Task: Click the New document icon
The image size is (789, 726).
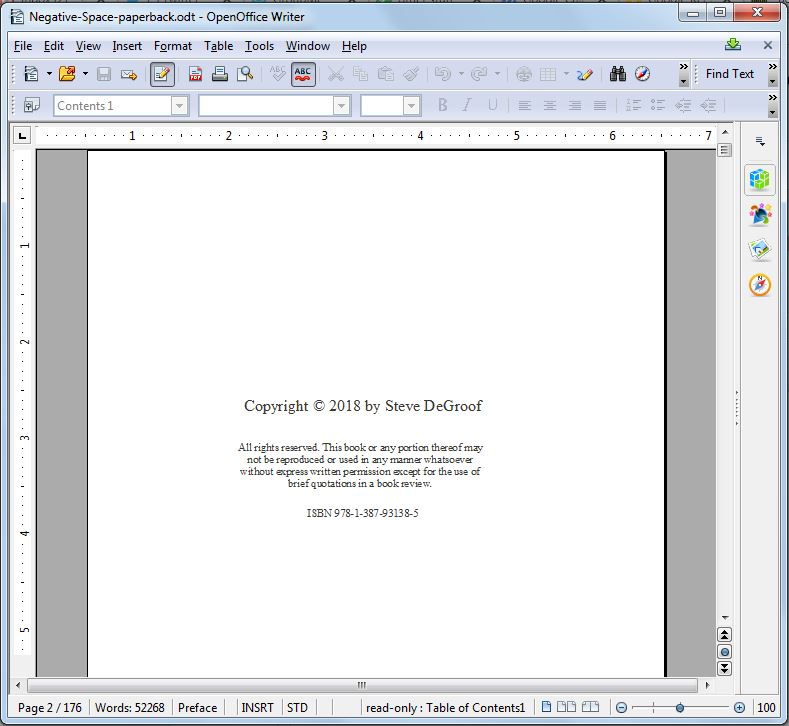Action: pos(31,74)
